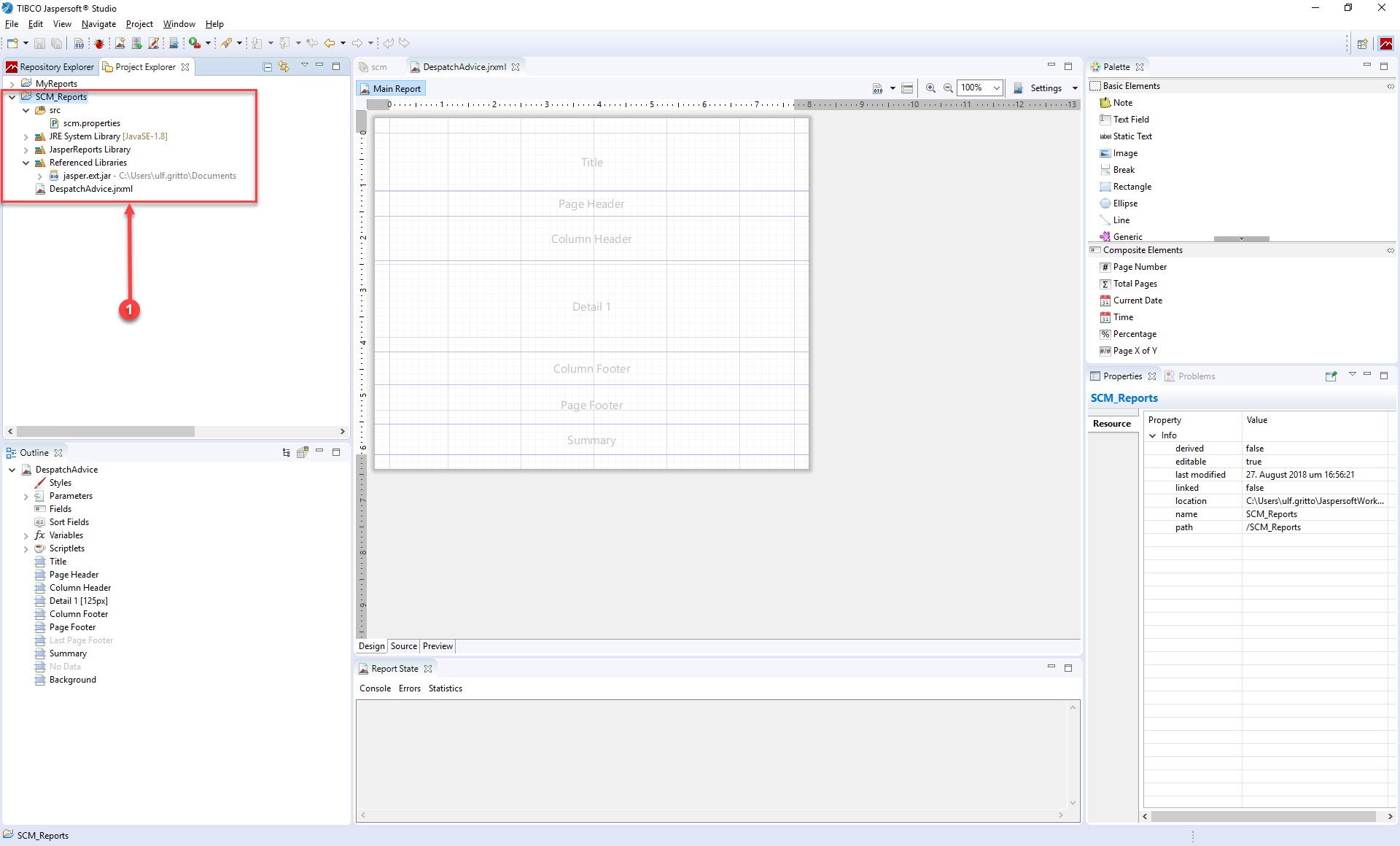Expand JRE System Library node
This screenshot has height=846, width=1400.
[26, 136]
